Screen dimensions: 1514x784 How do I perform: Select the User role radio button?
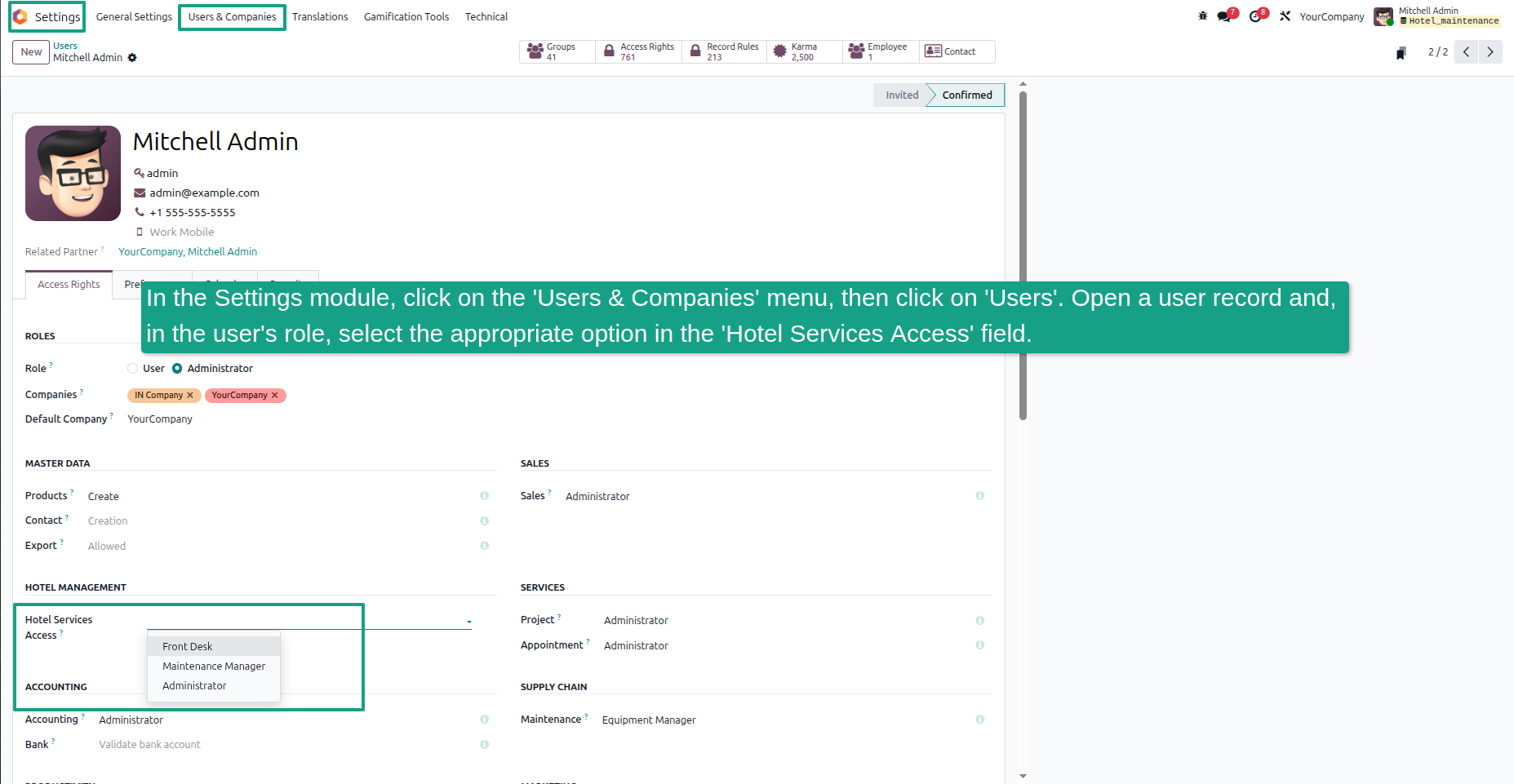(x=133, y=369)
